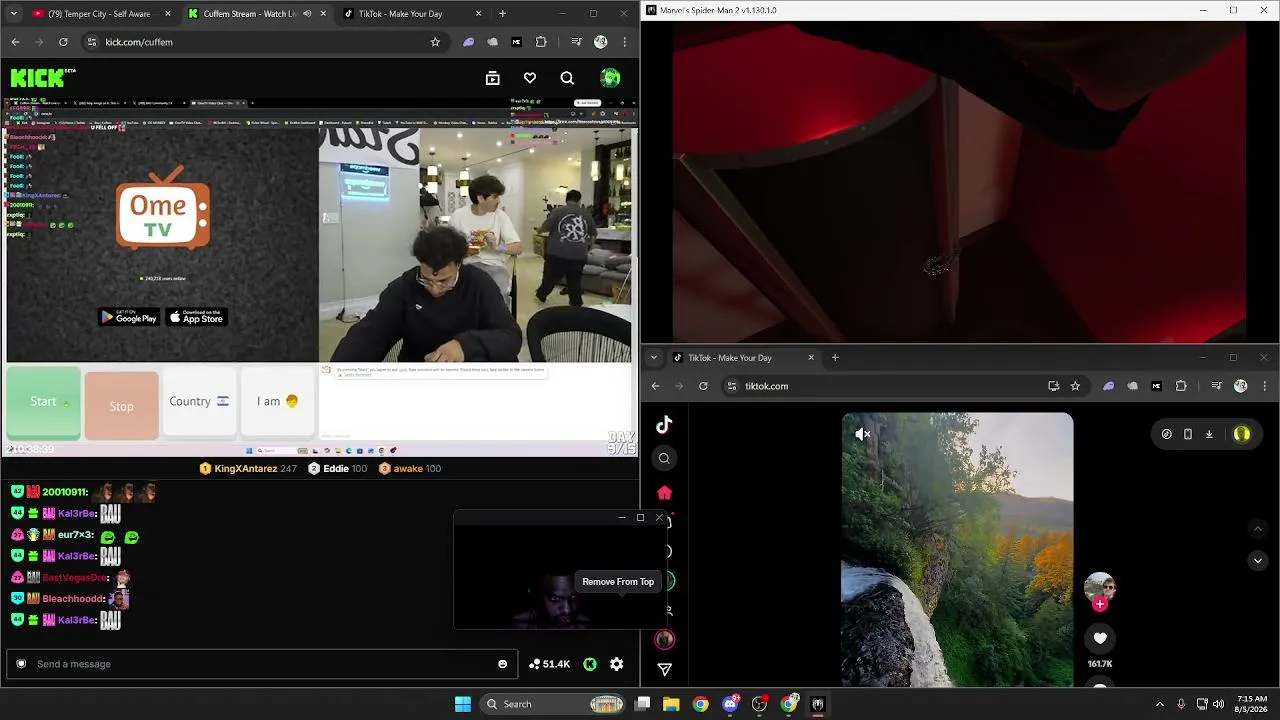Reload the kick.com page
This screenshot has height=720, width=1280.
tap(63, 42)
